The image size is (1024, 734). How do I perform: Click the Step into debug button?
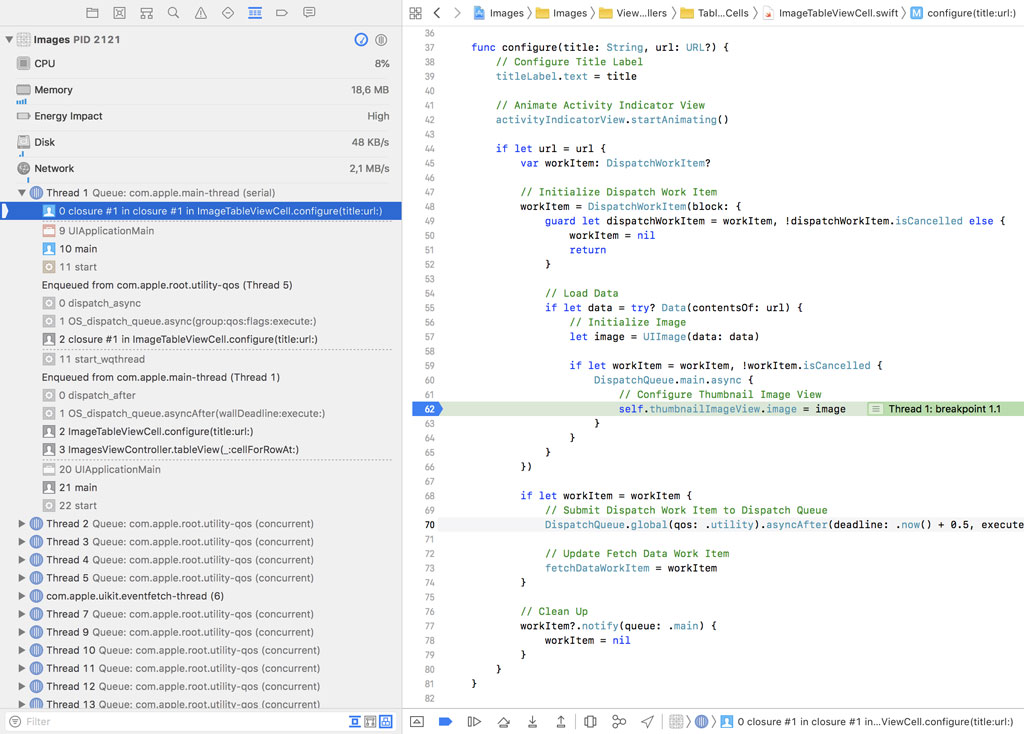(533, 721)
